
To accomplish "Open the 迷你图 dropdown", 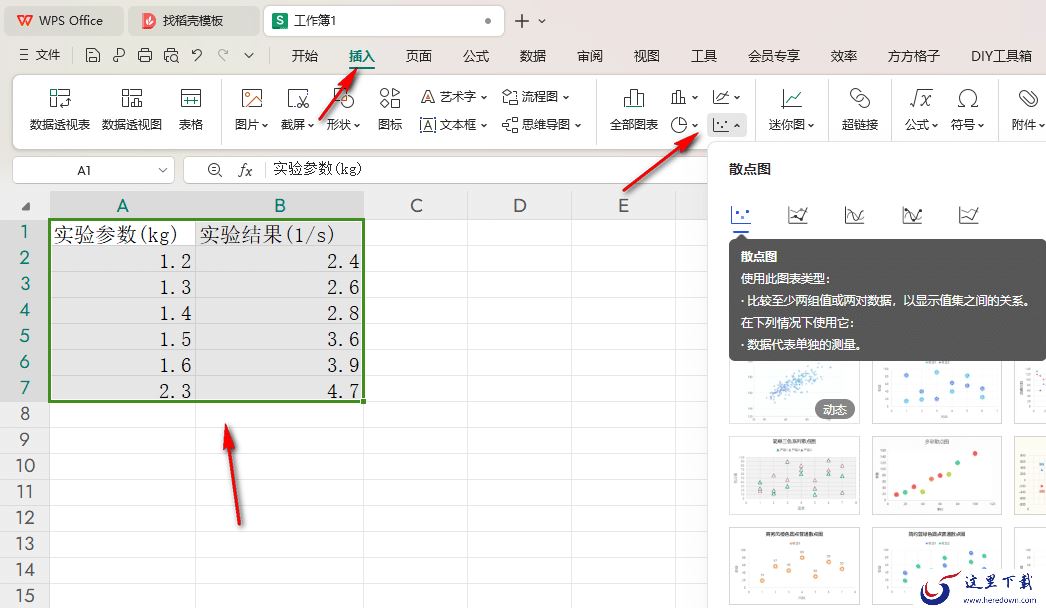I will 791,109.
